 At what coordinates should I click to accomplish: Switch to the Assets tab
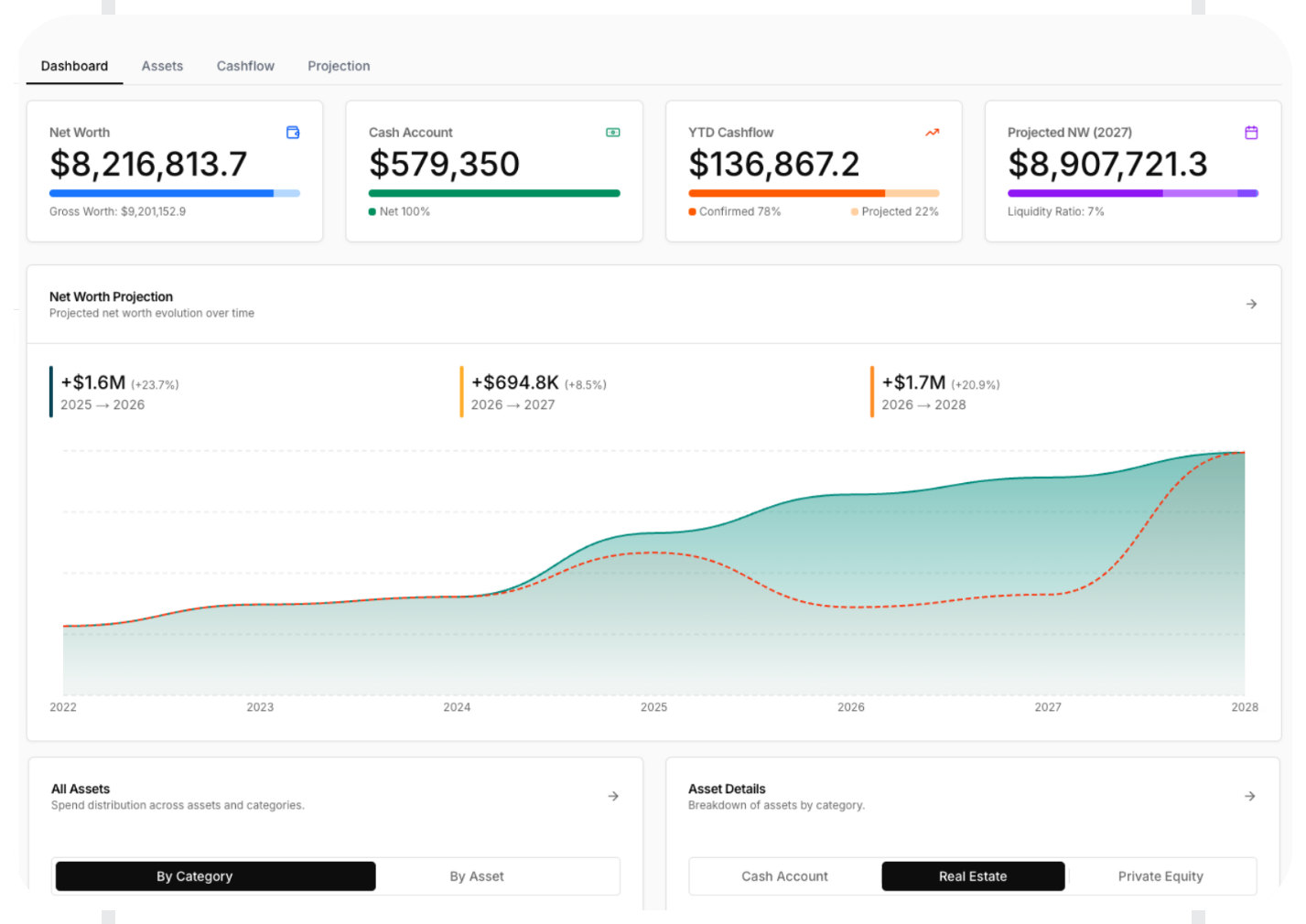tap(162, 66)
